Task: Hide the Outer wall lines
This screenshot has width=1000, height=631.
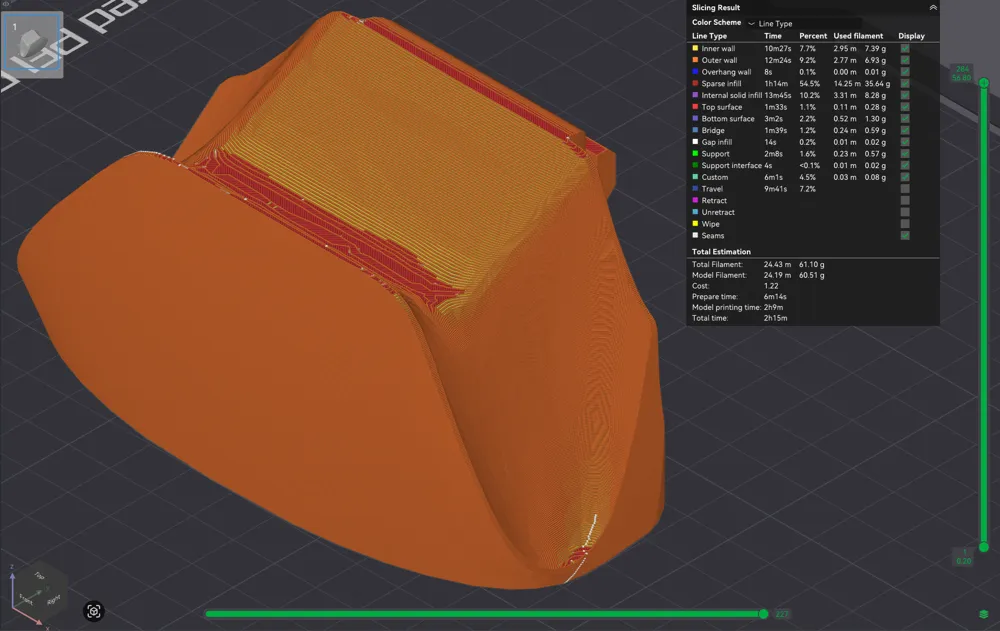Action: coord(906,60)
